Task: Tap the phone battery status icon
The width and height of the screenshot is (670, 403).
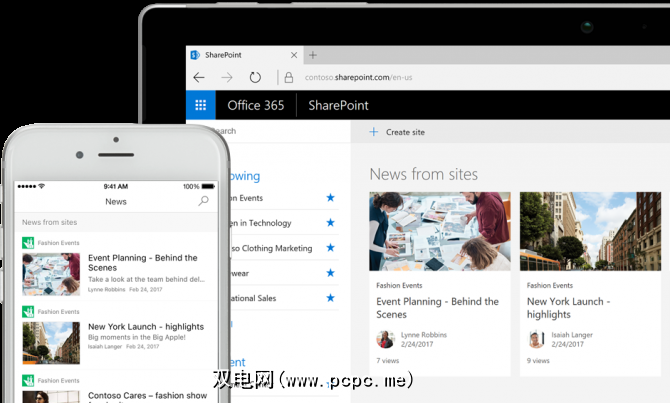Action: pyautogui.click(x=208, y=186)
